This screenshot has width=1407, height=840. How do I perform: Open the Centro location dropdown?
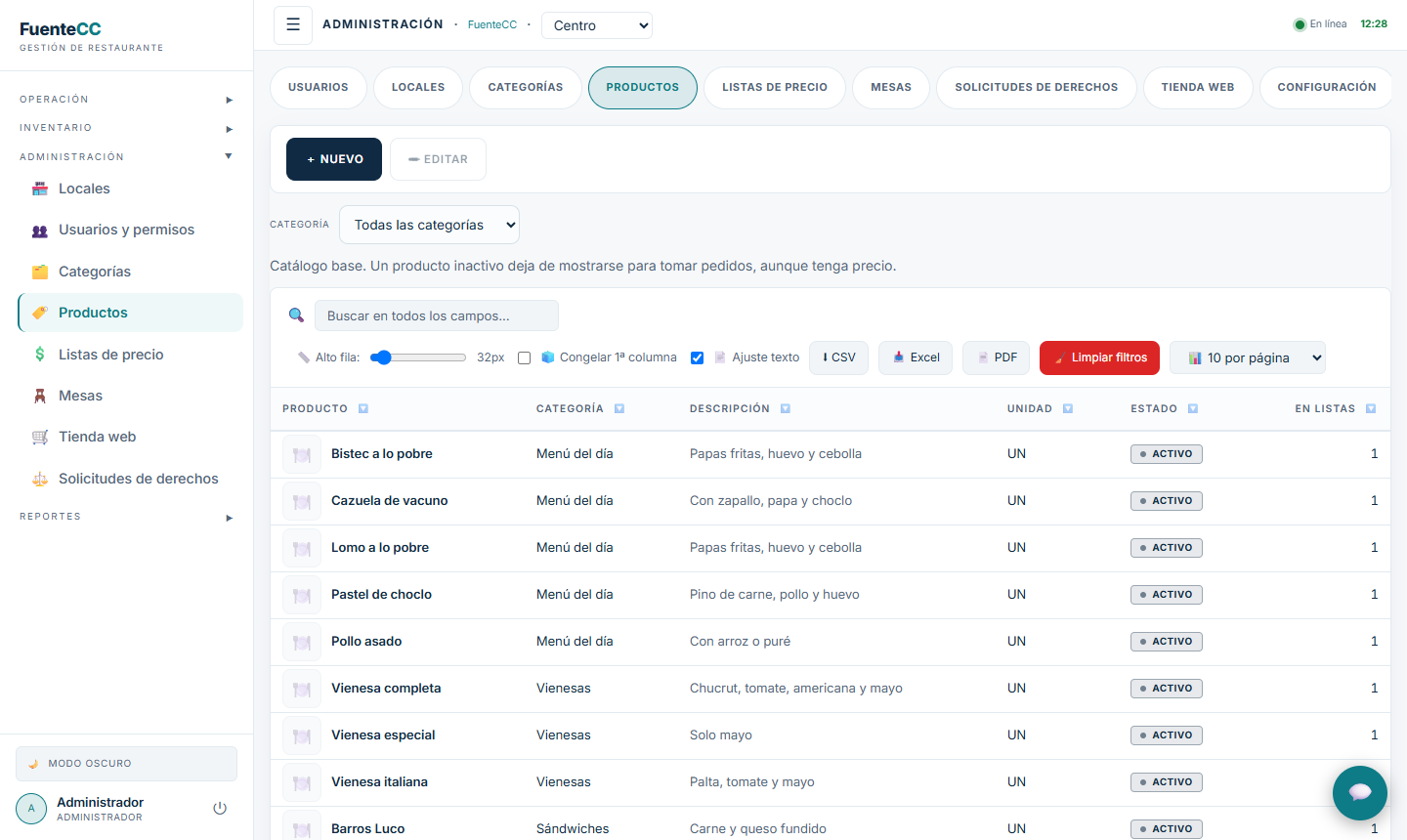click(597, 25)
